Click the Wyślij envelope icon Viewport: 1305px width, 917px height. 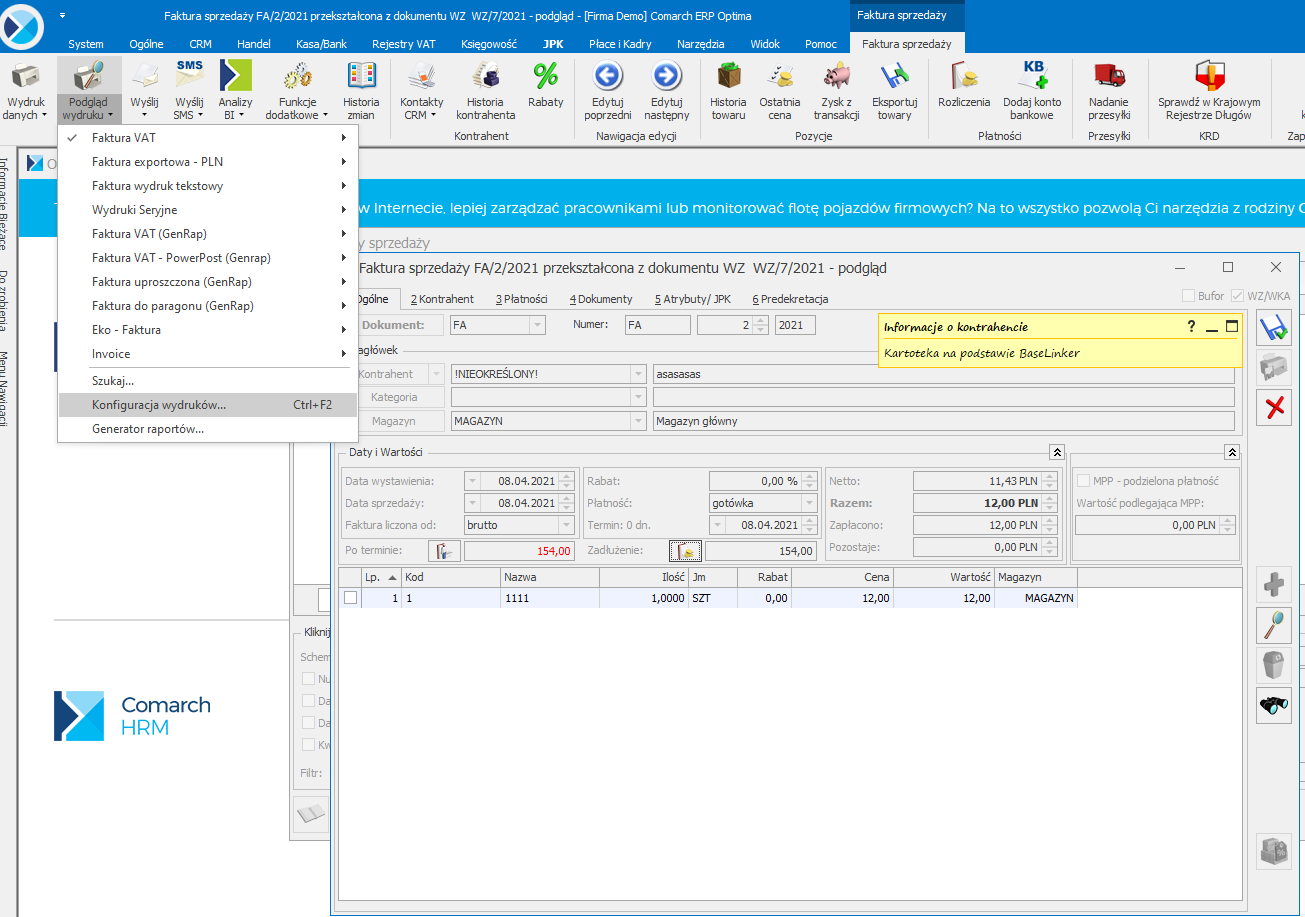144,77
